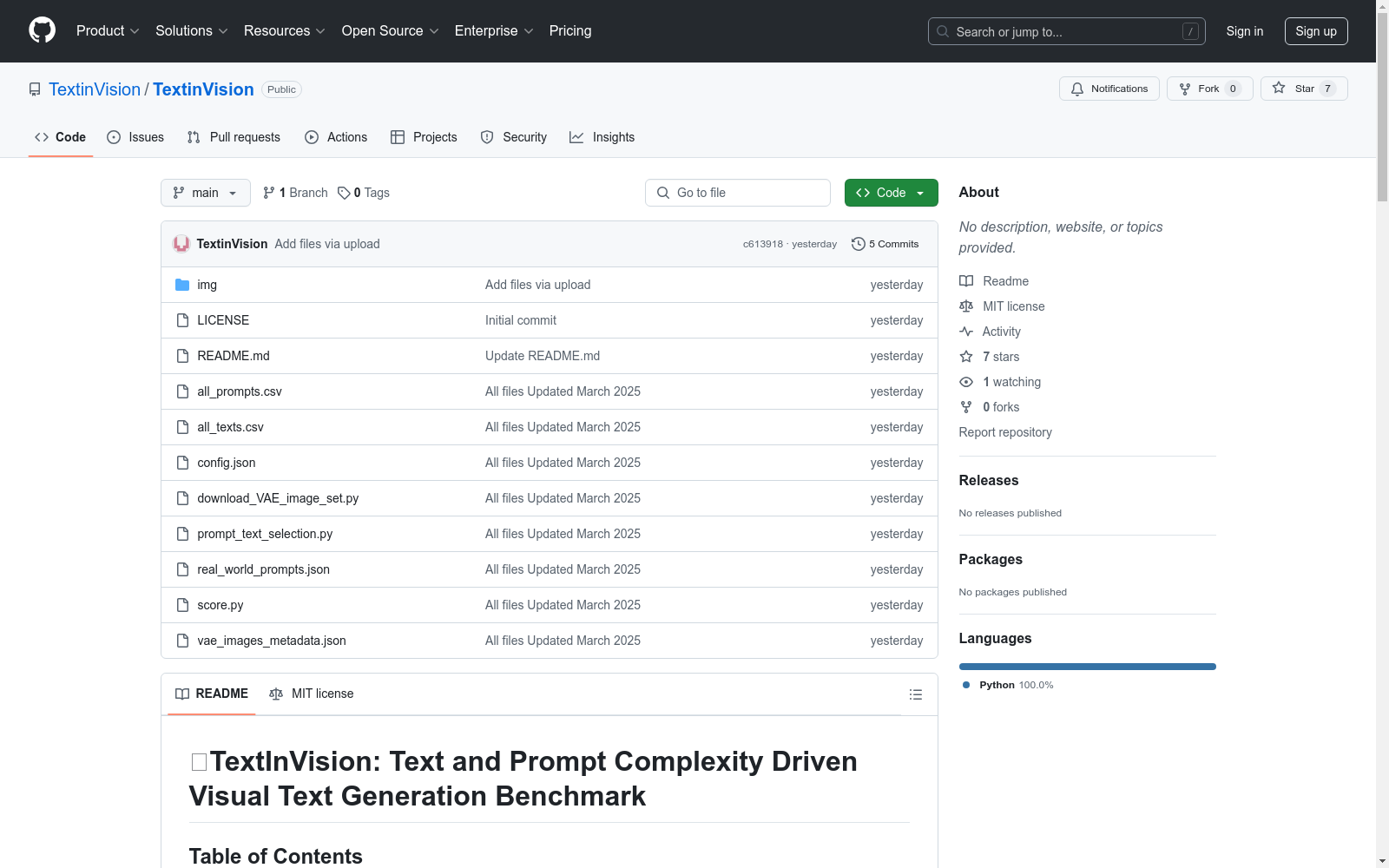The height and width of the screenshot is (868, 1389).
Task: Open the 5 Commits history link
Action: click(x=885, y=244)
